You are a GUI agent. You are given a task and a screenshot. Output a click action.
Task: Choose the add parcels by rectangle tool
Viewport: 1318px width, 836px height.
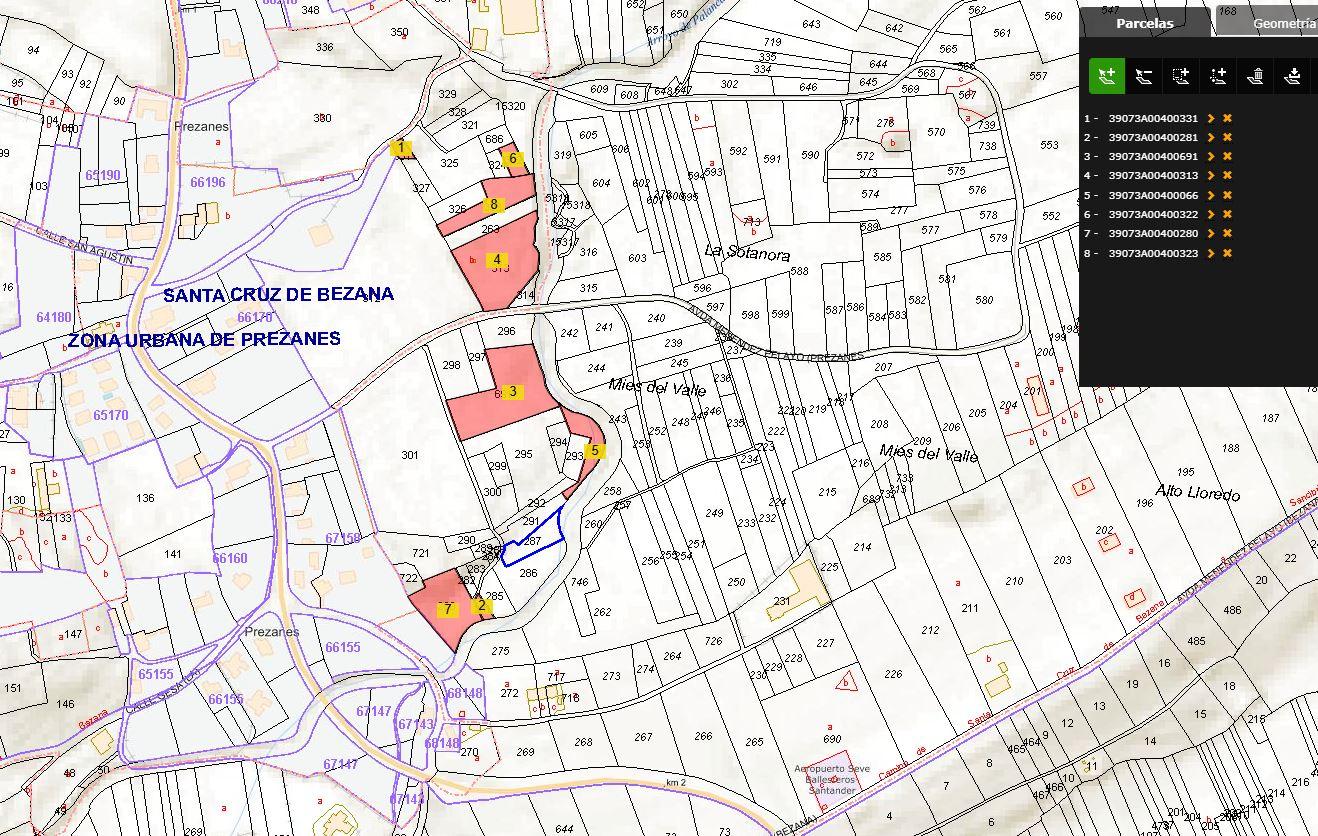[x=1181, y=75]
